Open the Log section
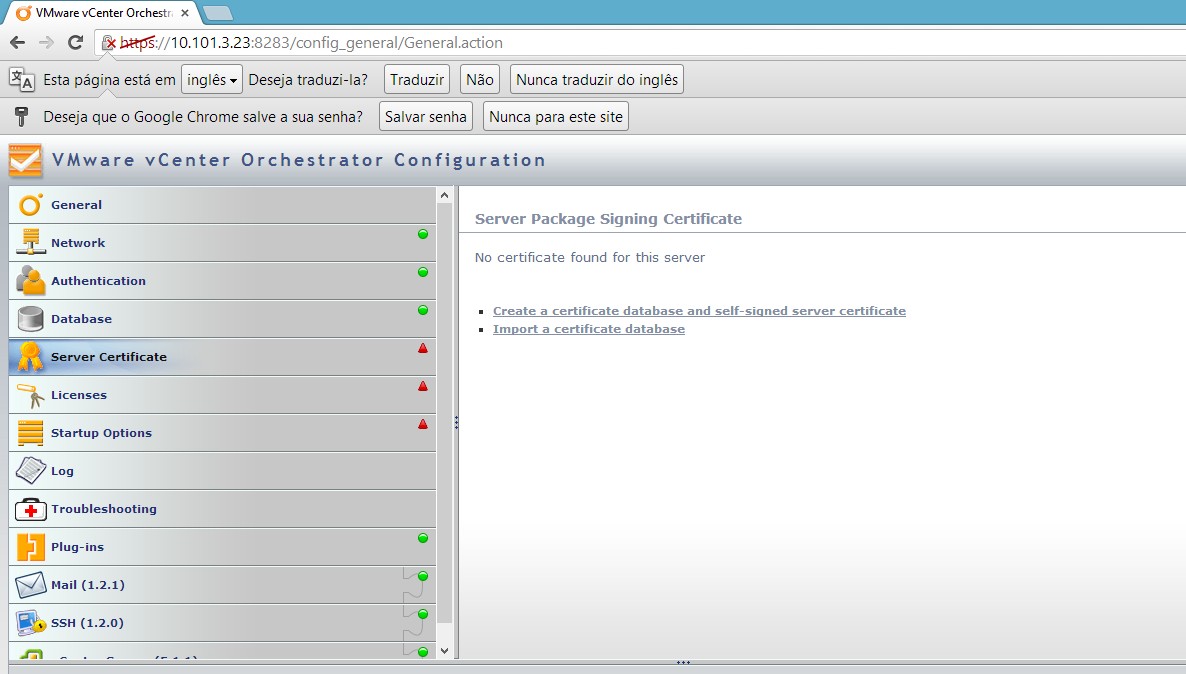This screenshot has height=674, width=1186. tap(62, 471)
